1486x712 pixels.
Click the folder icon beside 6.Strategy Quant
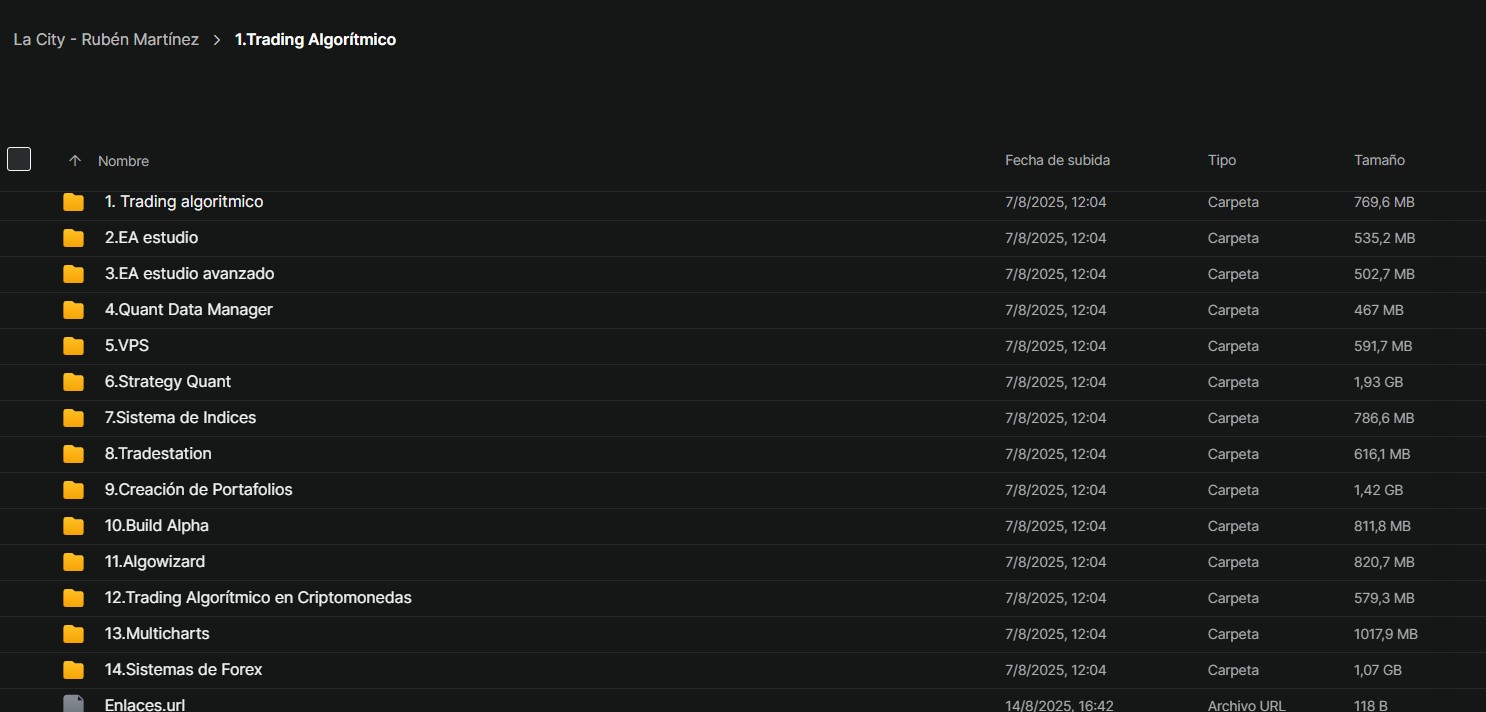coord(73,382)
